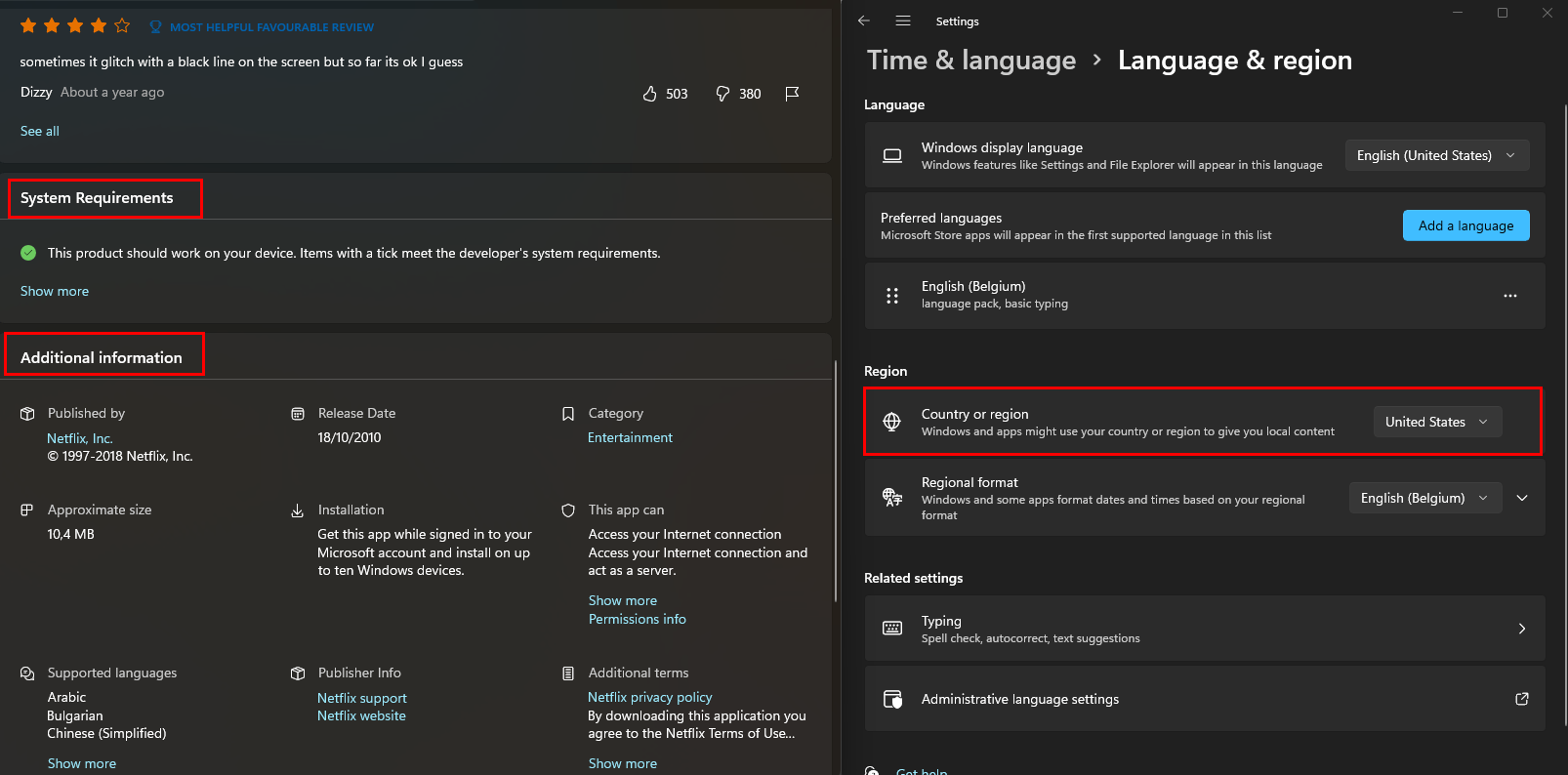
Task: Click the size value 10,4 MB
Action: coord(71,534)
